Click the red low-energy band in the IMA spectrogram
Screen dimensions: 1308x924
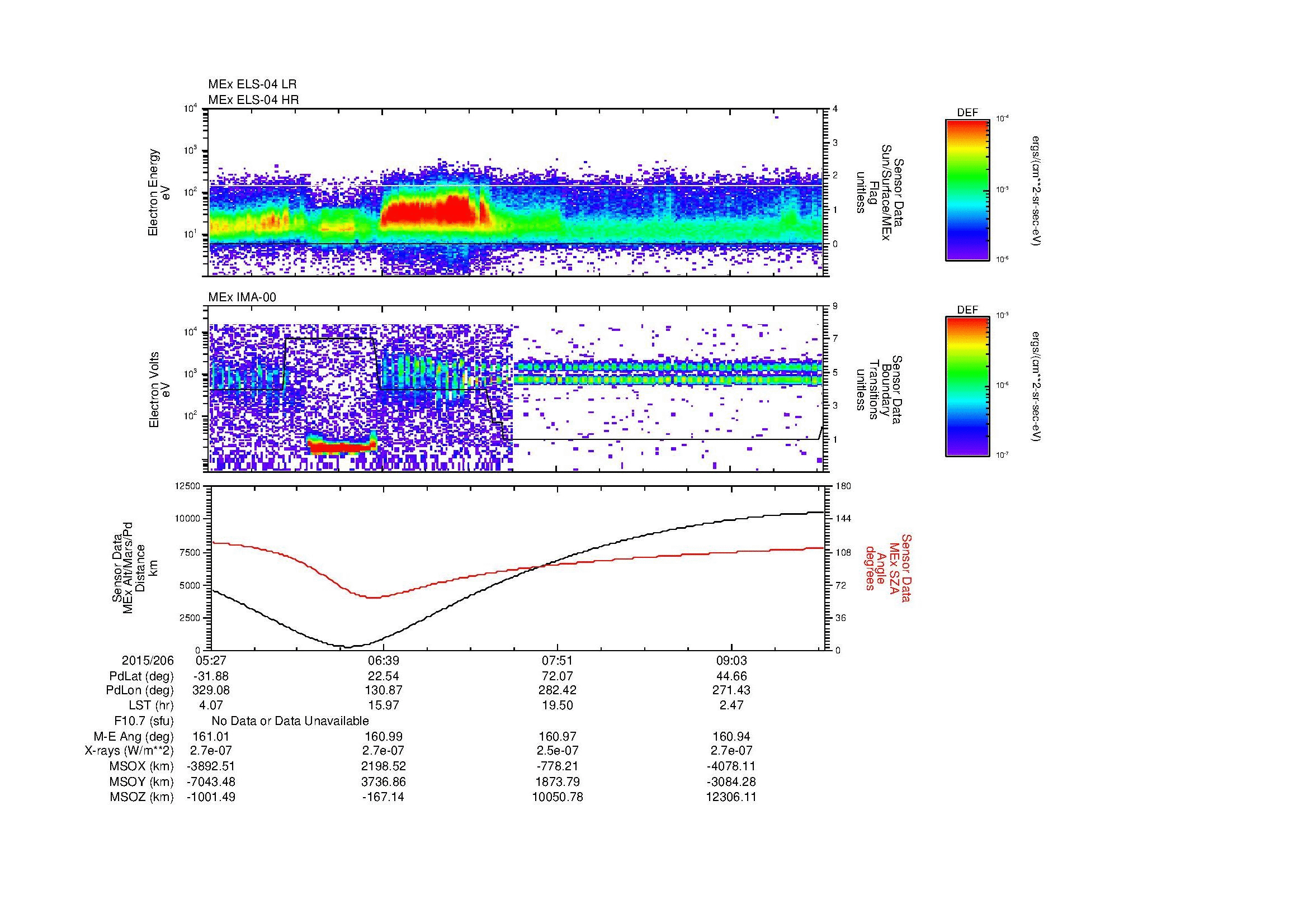341,447
